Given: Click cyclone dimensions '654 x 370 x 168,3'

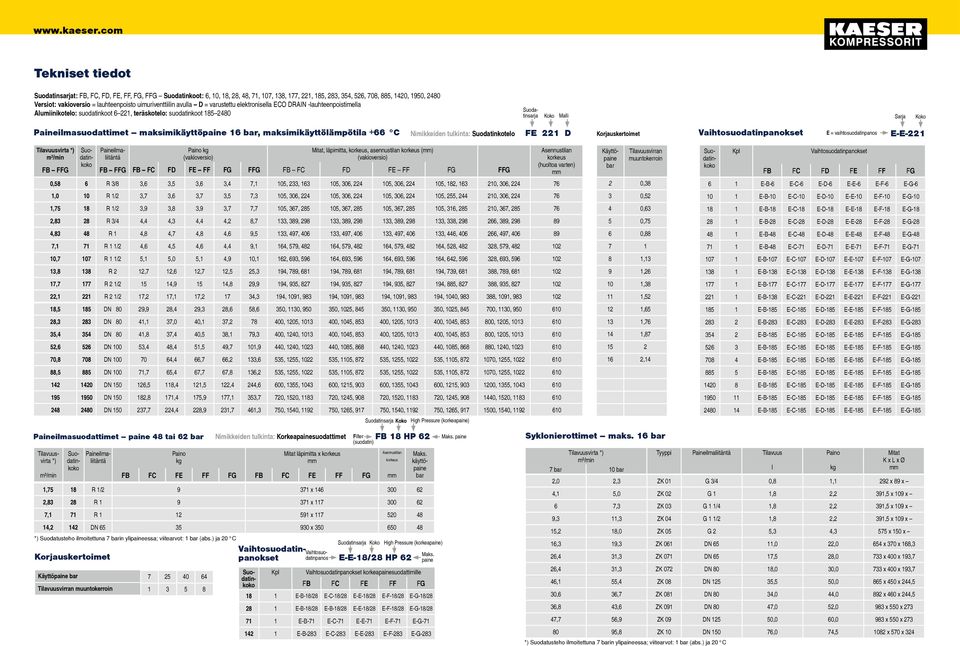Looking at the screenshot, I should (894, 544).
